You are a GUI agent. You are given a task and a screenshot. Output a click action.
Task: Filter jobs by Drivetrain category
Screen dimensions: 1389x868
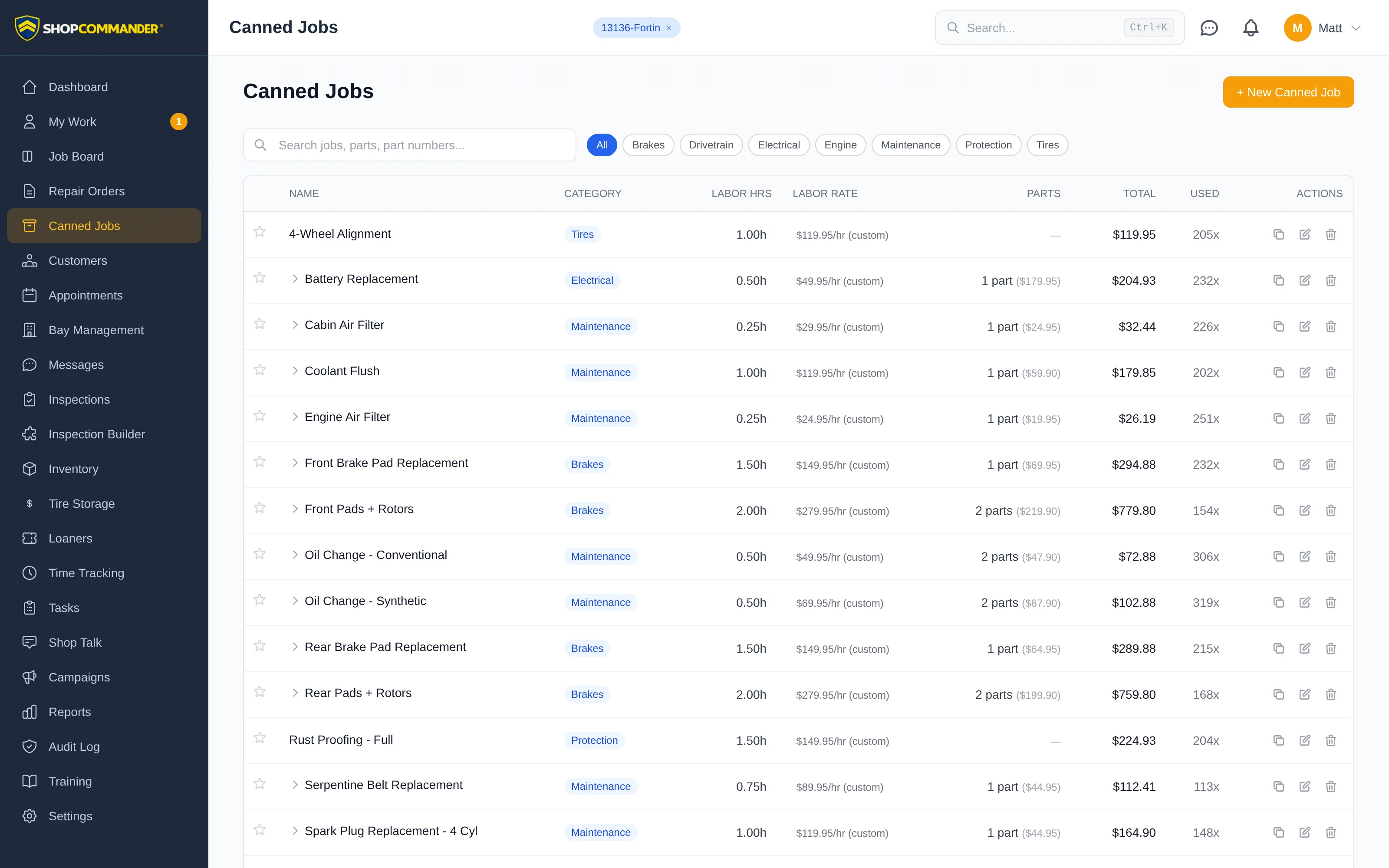(711, 145)
